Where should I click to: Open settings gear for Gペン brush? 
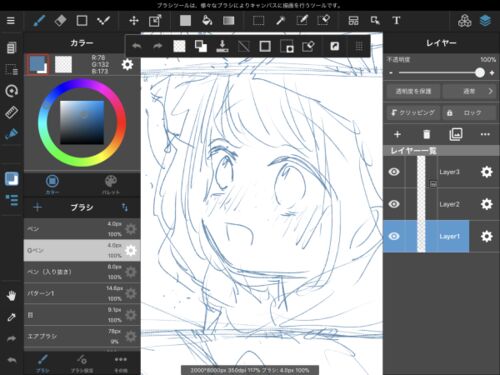[131, 250]
